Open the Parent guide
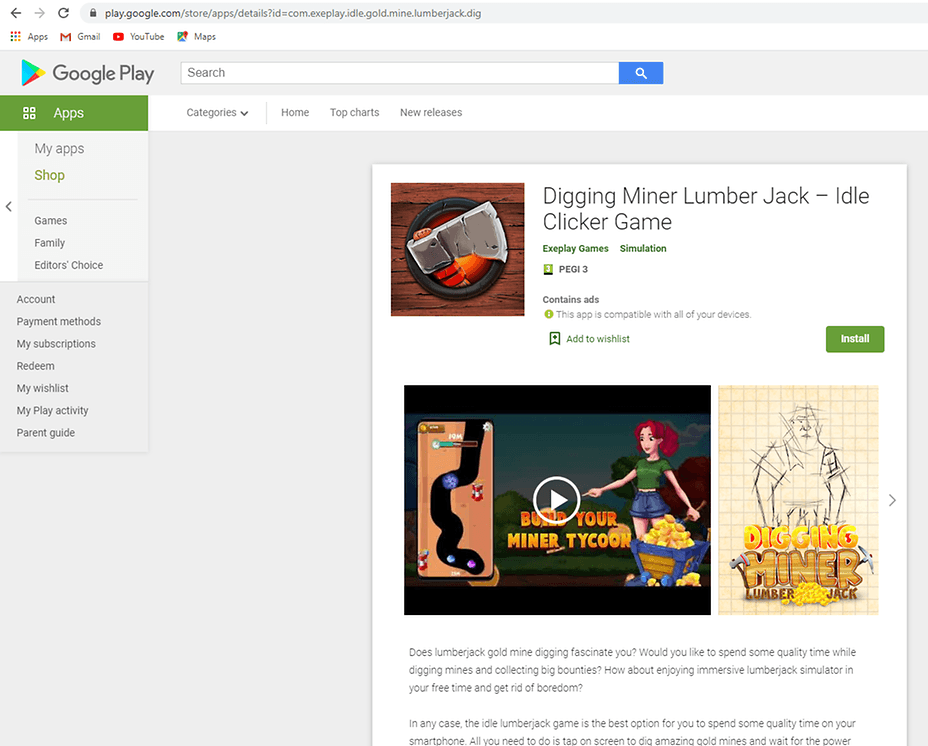928x746 pixels. coord(46,433)
